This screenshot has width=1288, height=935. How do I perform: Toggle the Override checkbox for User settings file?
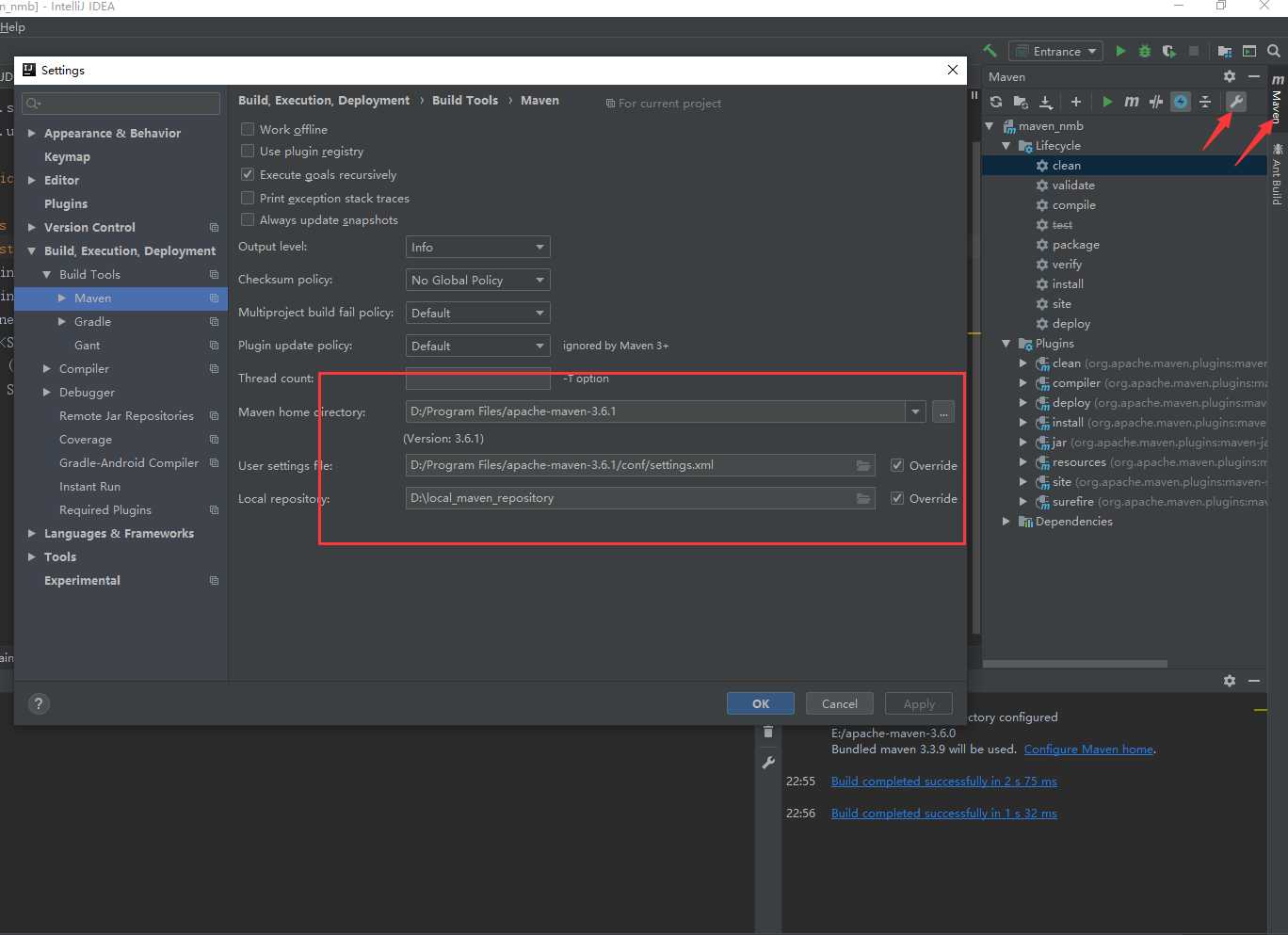pos(897,465)
